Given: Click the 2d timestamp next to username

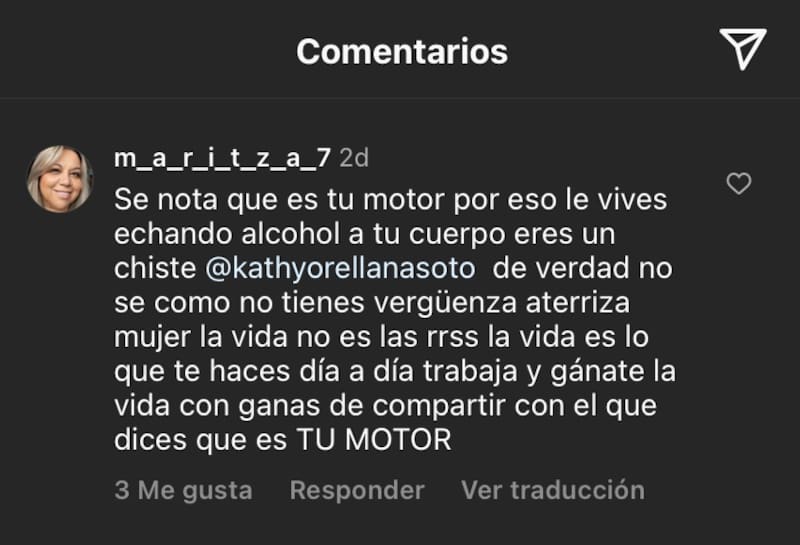Looking at the screenshot, I should [x=354, y=158].
